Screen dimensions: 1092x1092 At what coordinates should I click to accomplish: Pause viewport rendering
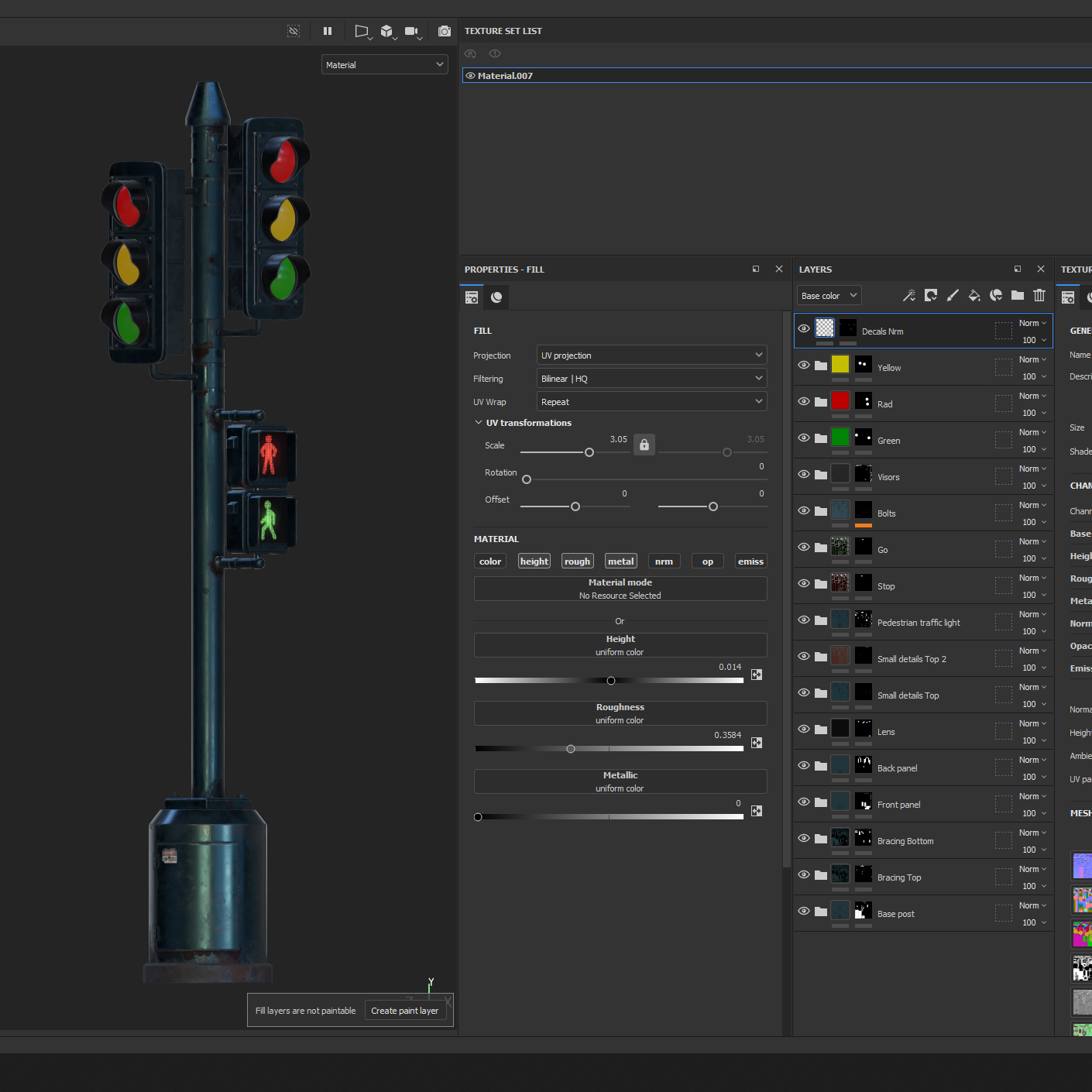[328, 31]
